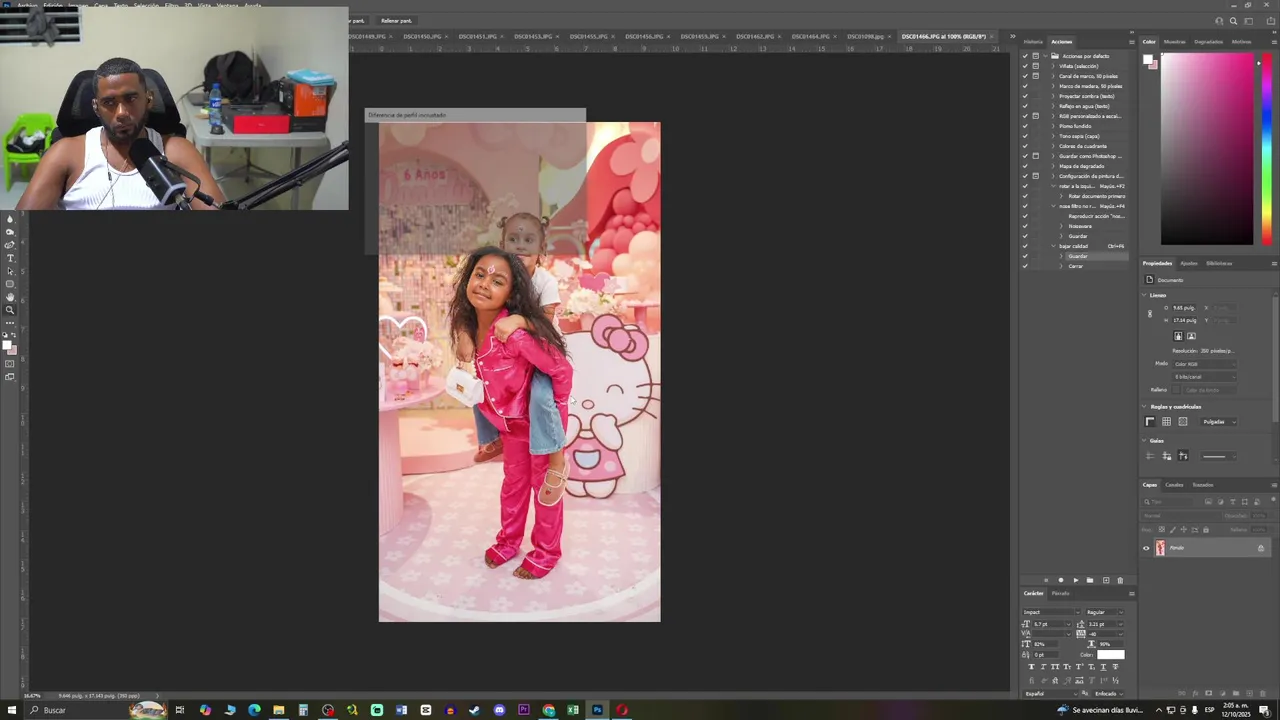Set canvas orientation to landscape
Screen dimensions: 1280x720
pyautogui.click(x=1191, y=336)
